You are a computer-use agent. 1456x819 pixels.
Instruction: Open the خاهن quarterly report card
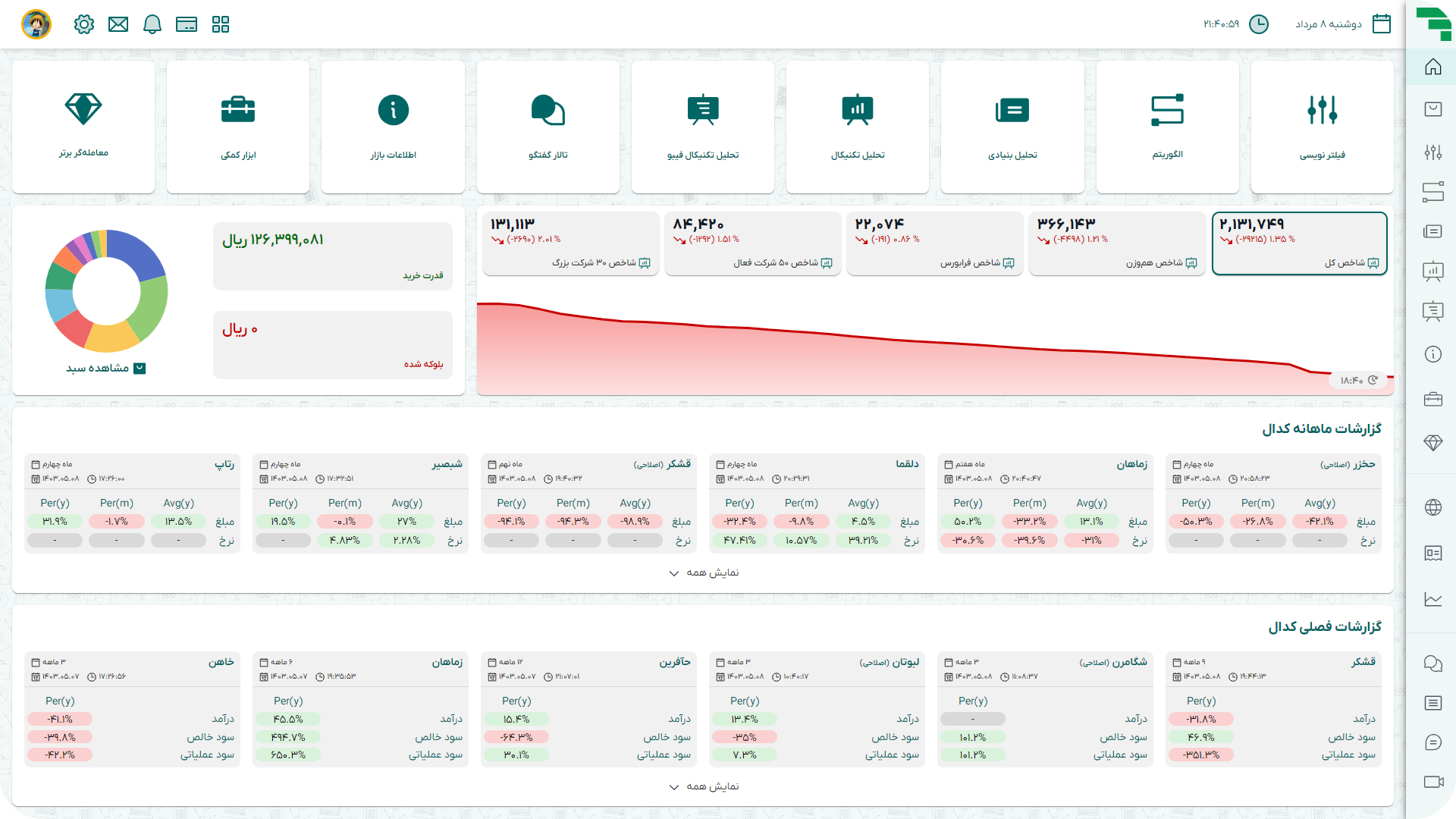pos(132,709)
